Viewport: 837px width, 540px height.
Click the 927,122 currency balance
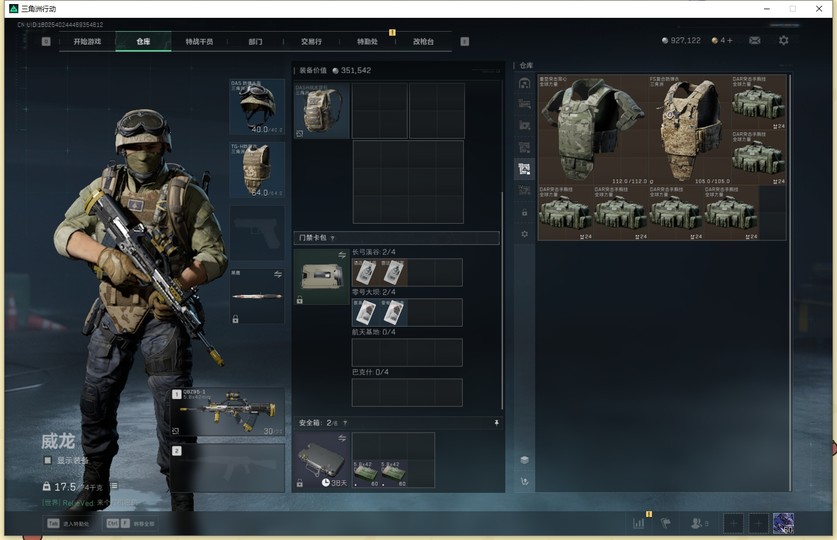click(x=681, y=41)
